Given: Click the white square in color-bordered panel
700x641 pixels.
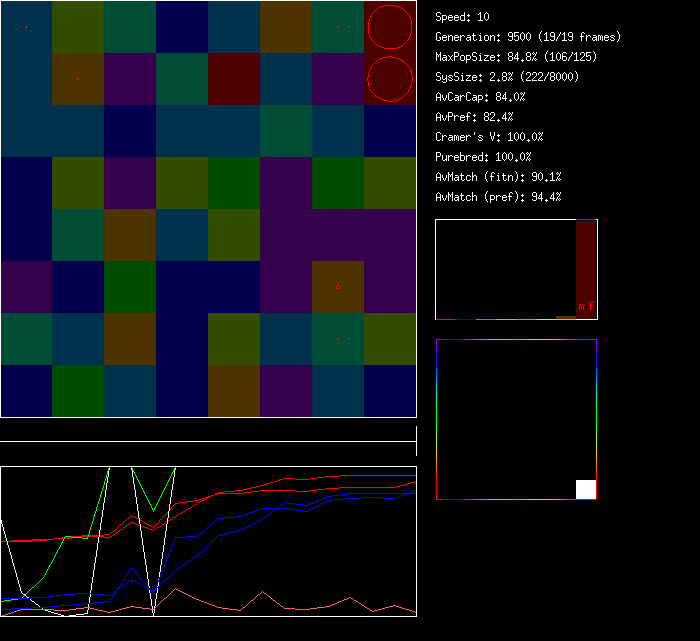Looking at the screenshot, I should point(586,489).
